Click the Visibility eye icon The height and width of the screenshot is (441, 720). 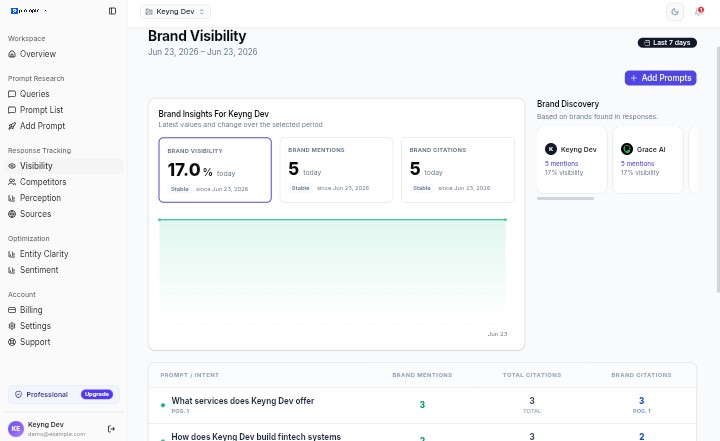tap(12, 166)
